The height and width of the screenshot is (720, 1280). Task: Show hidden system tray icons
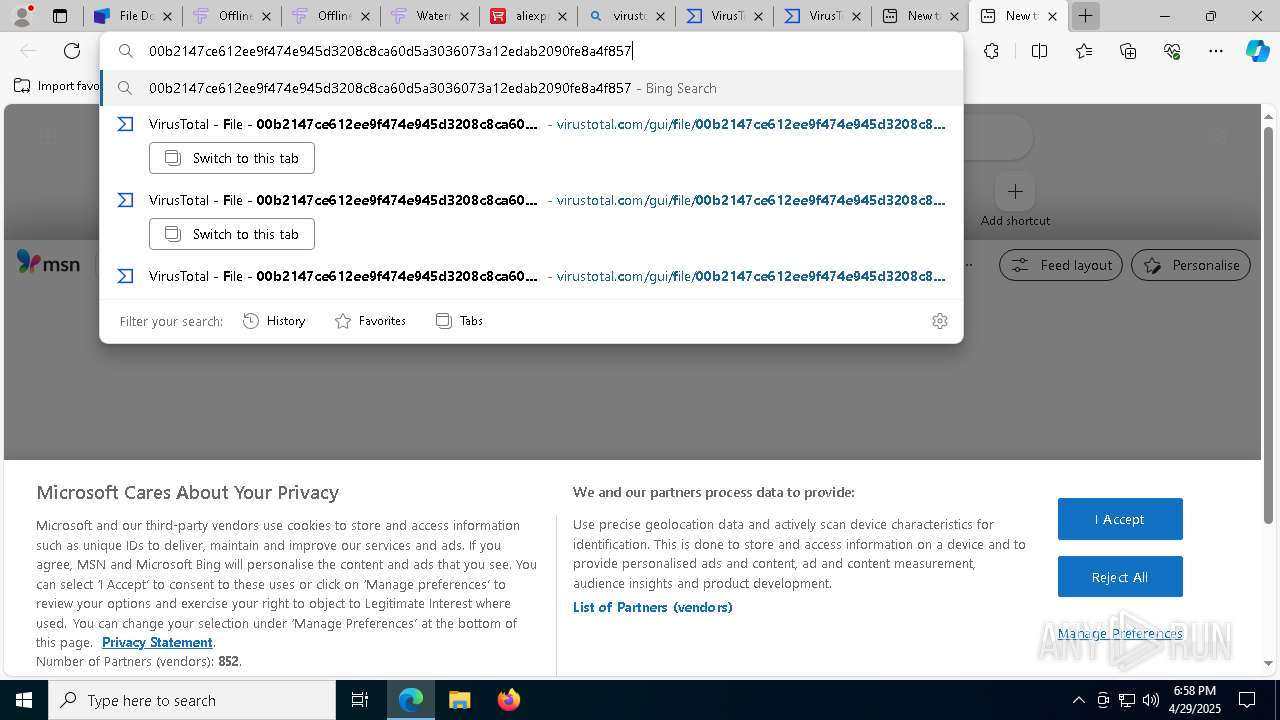1078,700
